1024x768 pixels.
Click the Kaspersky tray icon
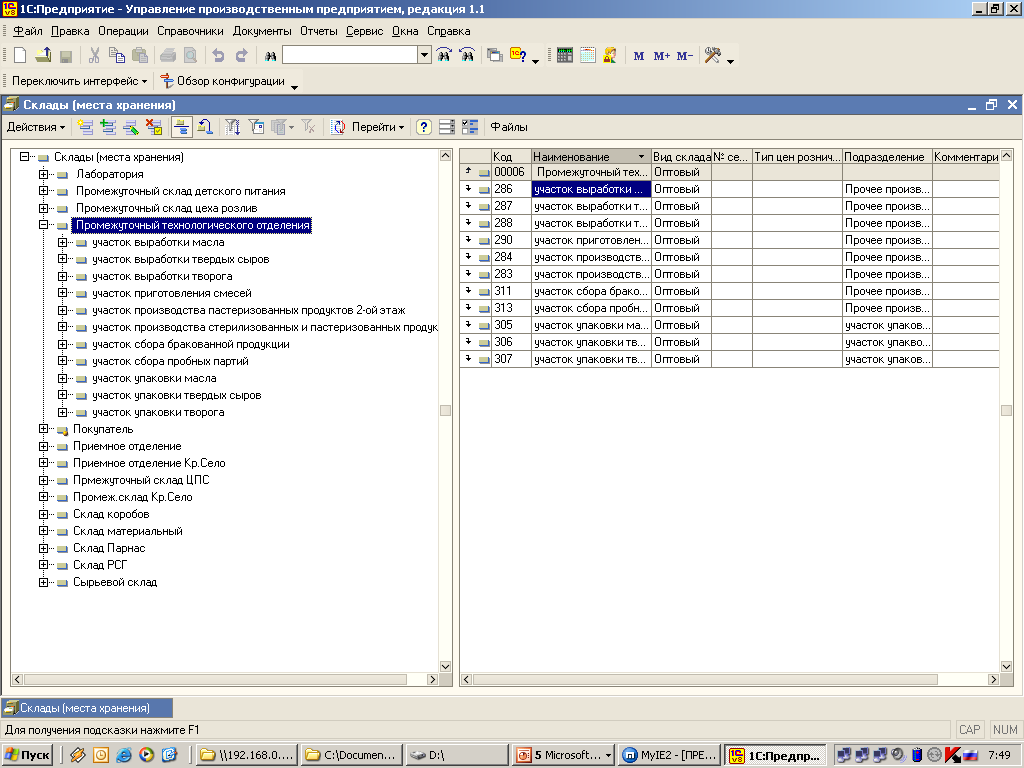(x=953, y=755)
